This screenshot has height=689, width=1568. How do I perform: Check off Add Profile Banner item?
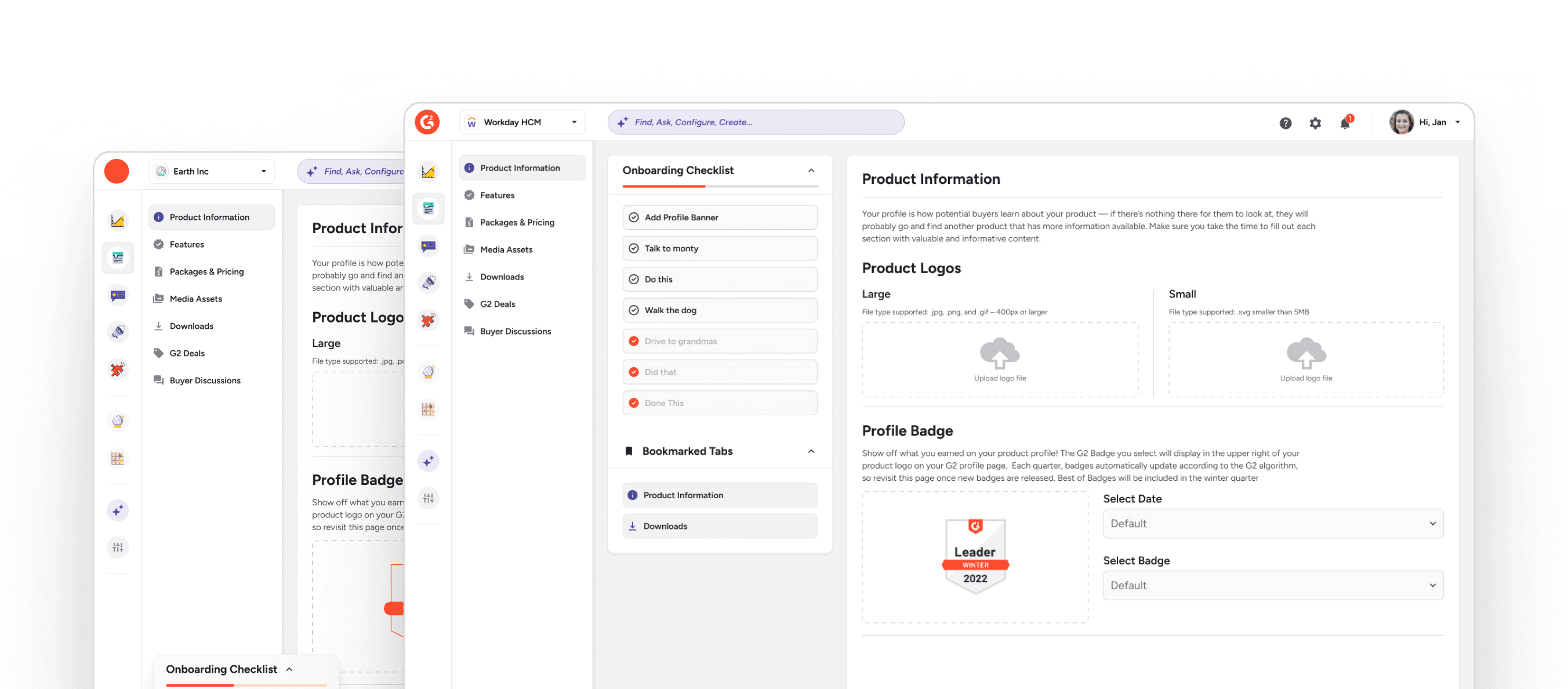pyautogui.click(x=634, y=217)
